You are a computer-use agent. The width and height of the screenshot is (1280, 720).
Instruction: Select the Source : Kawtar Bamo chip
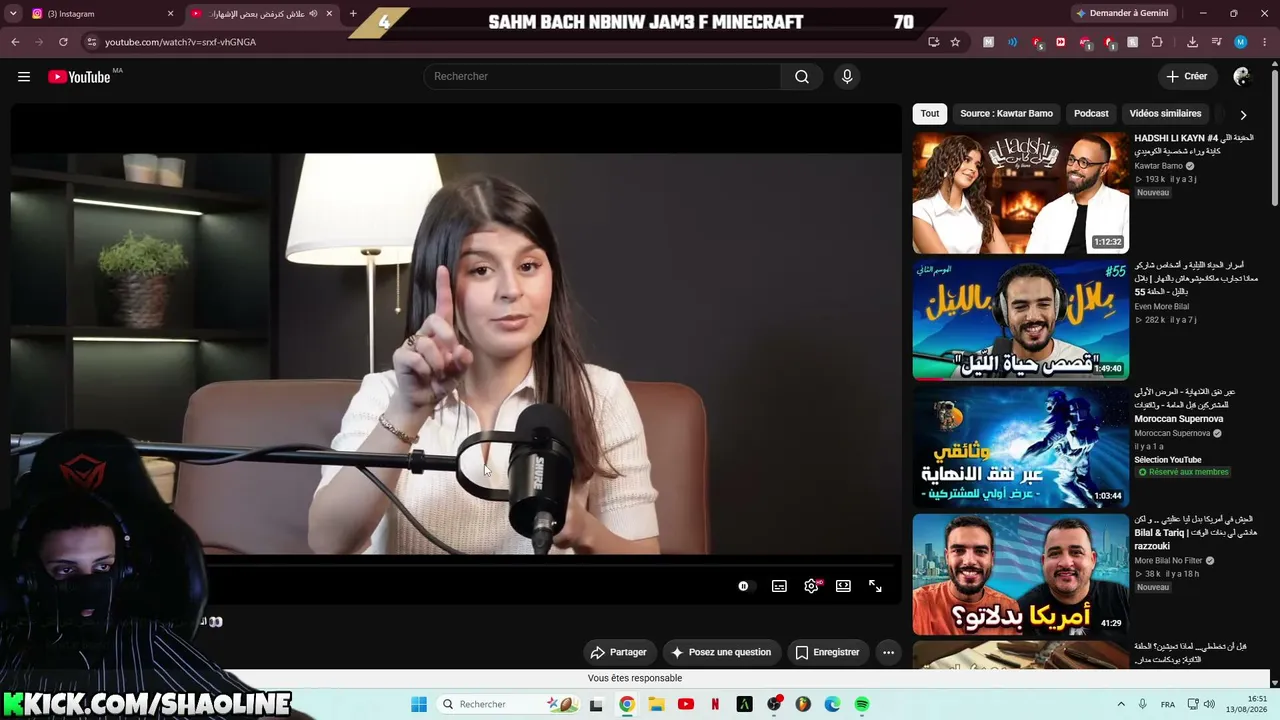point(1006,114)
